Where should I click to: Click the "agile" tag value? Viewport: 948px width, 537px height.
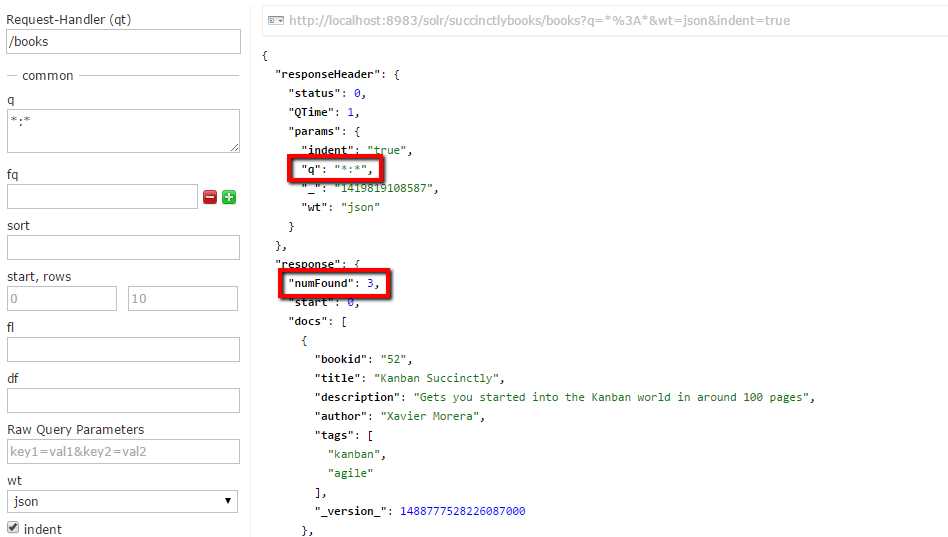[x=350, y=473]
